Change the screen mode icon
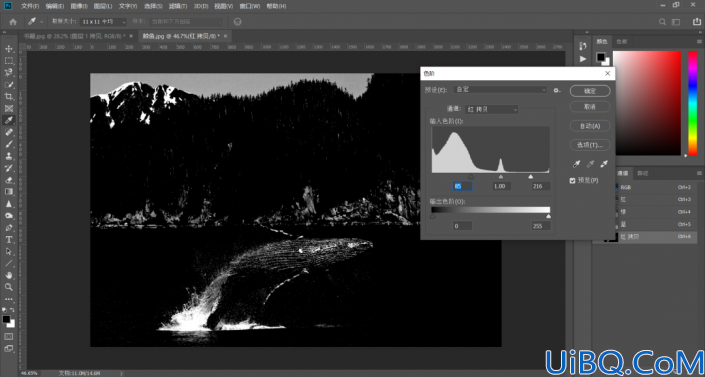Image resolution: width=705 pixels, height=377 pixels. point(9,348)
